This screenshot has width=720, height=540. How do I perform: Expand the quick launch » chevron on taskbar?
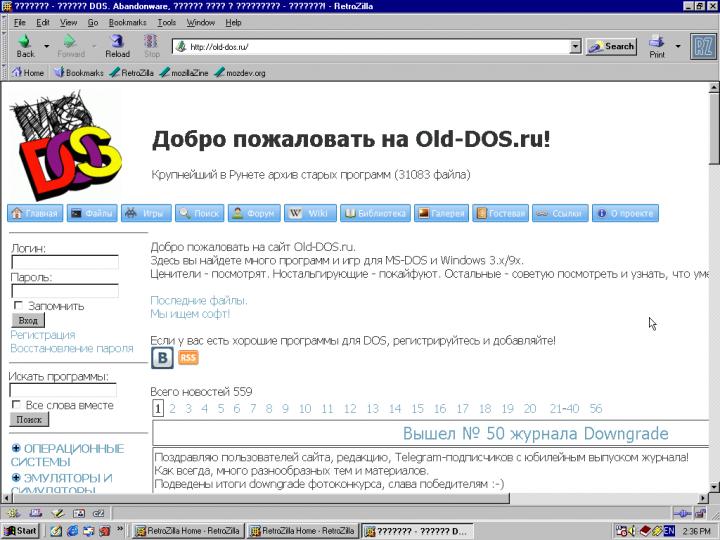120,529
